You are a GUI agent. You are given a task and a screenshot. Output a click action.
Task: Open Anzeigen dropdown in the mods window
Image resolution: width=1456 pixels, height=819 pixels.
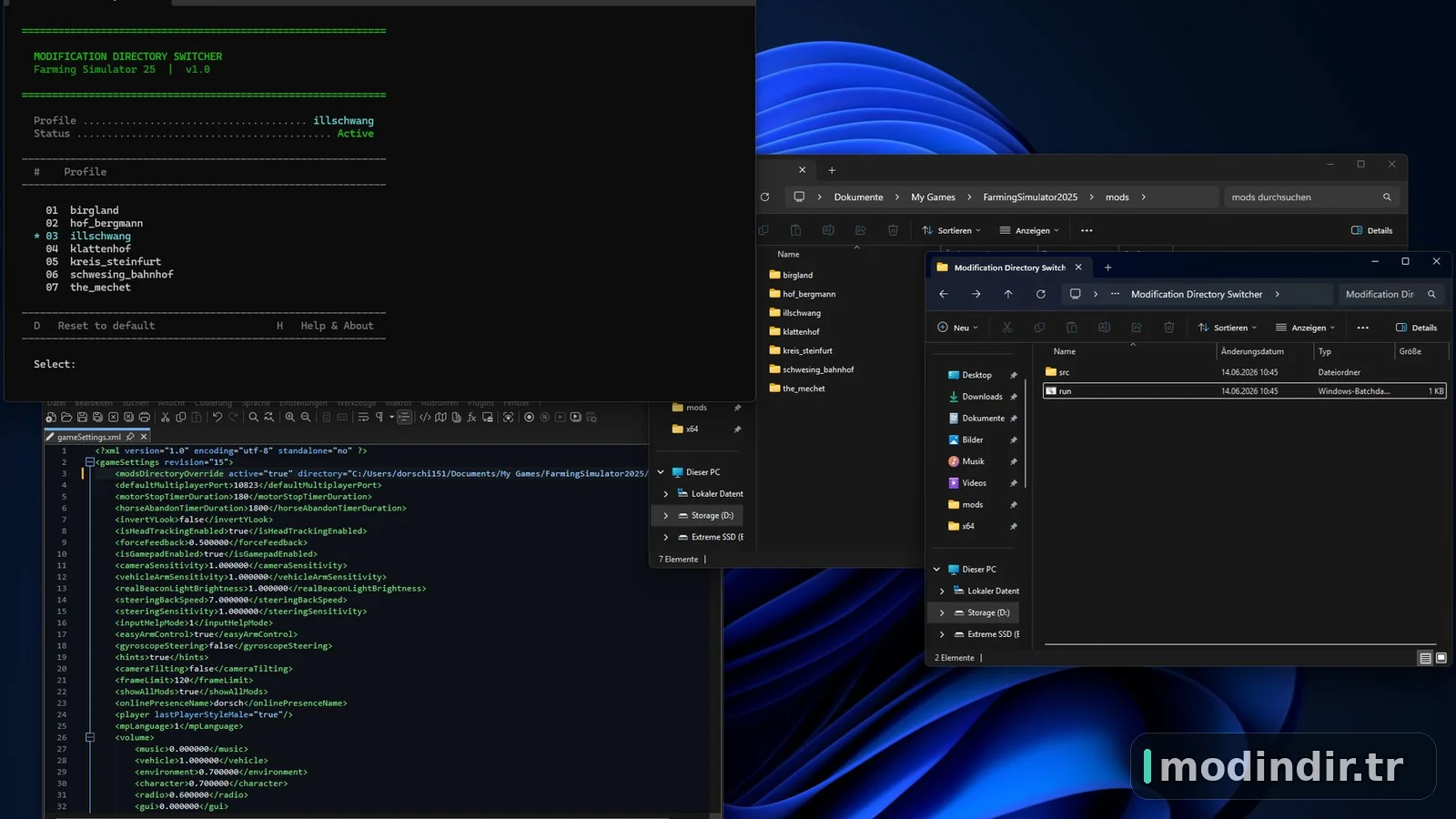[1029, 230]
